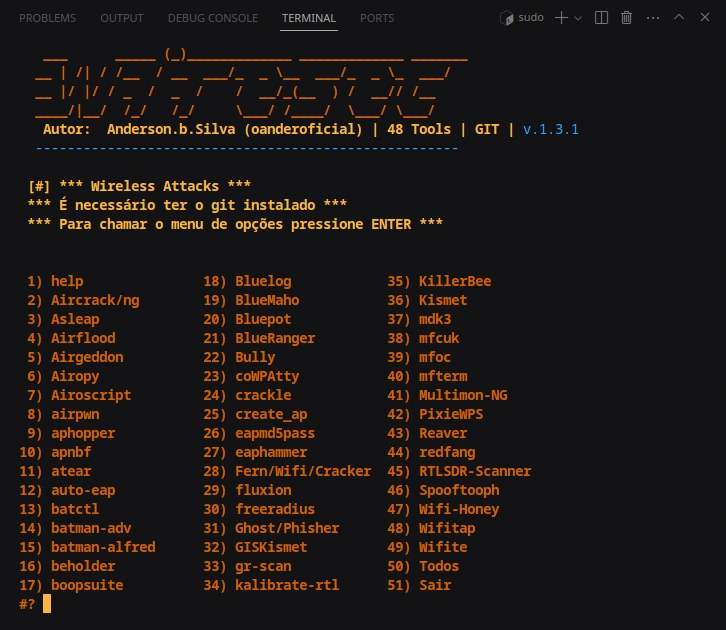The height and width of the screenshot is (630, 726).
Task: Click the '48 Tools' header text
Action: click(419, 129)
